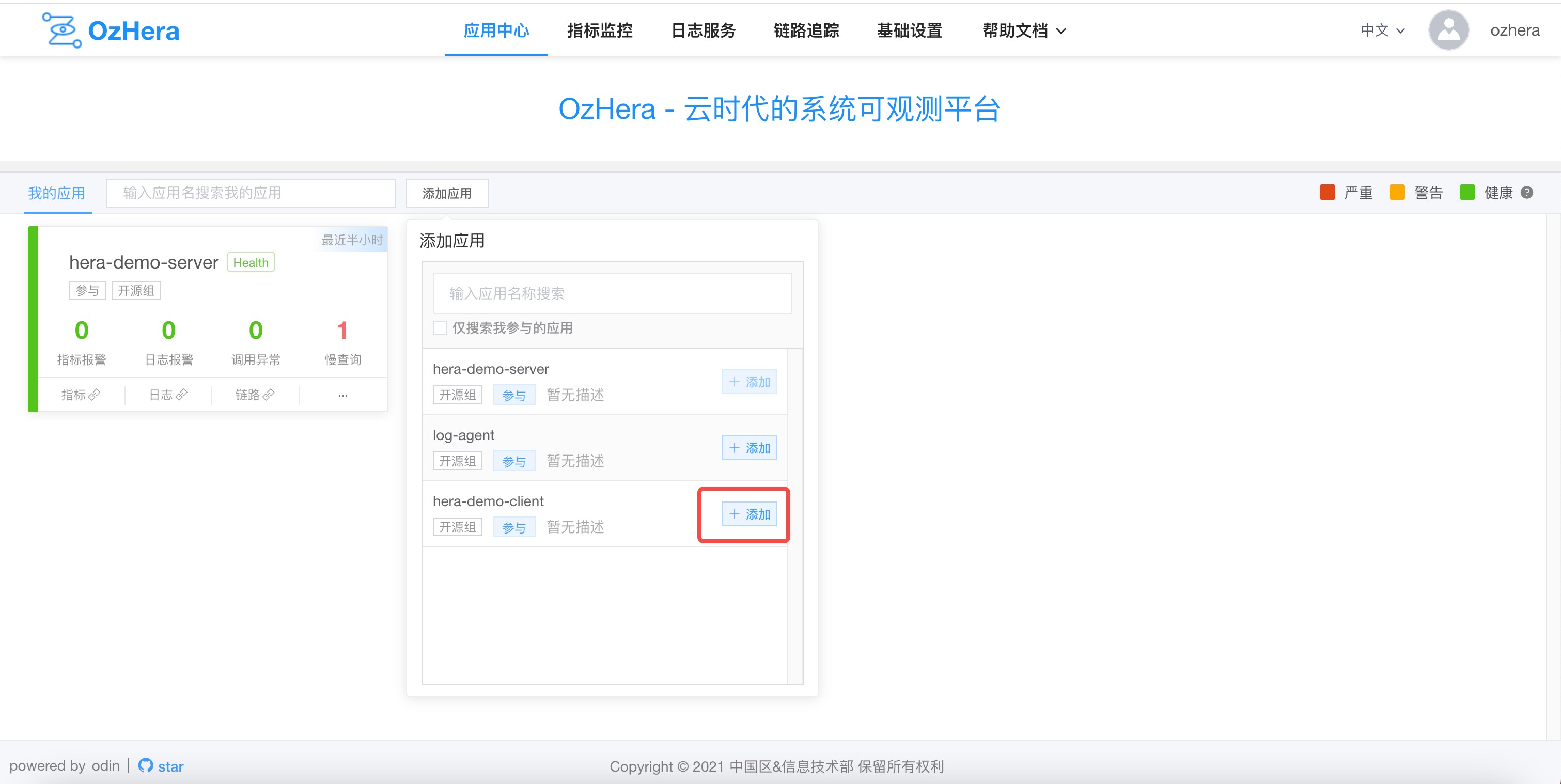The width and height of the screenshot is (1561, 784).
Task: Open the star link in footer
Action: 171,766
